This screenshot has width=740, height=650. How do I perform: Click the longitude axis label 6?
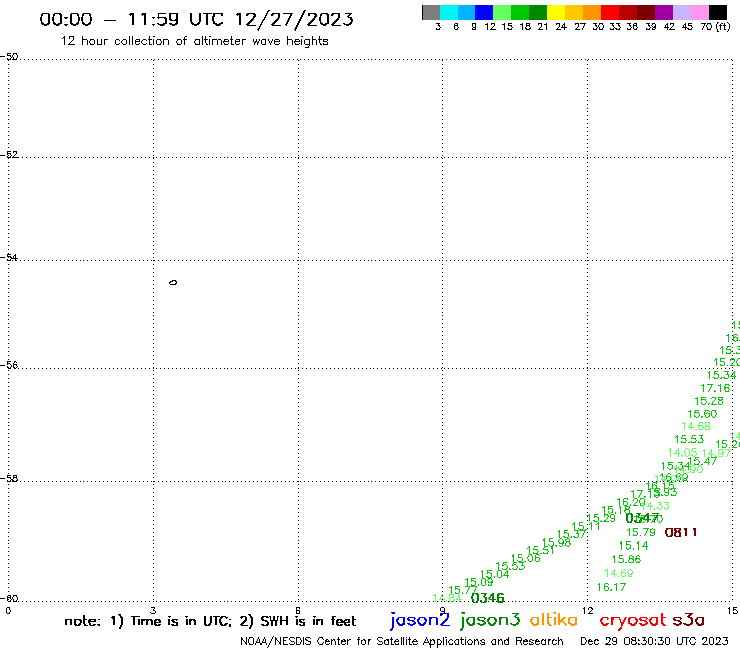298,611
